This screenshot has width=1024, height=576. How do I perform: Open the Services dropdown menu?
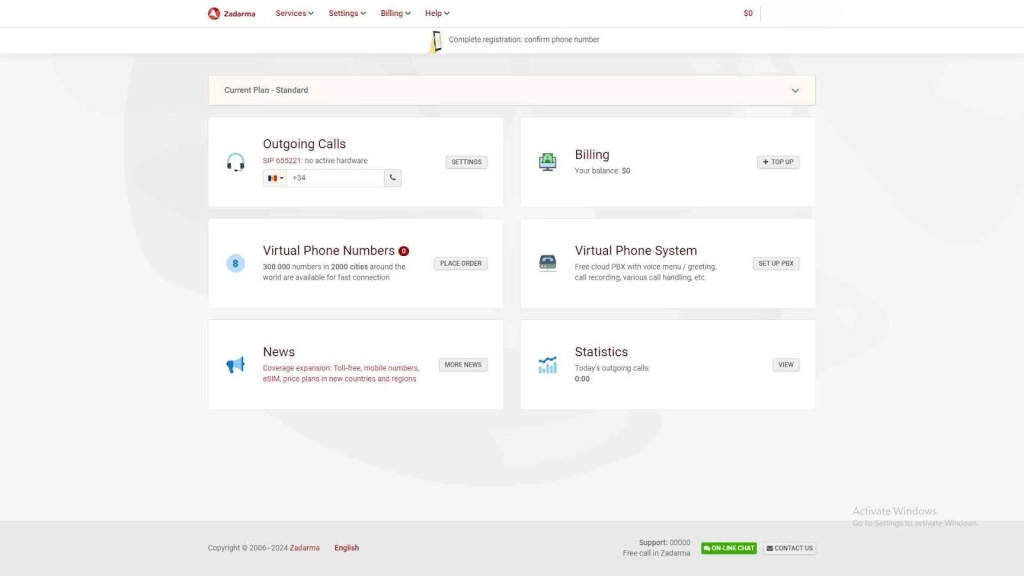[x=294, y=13]
